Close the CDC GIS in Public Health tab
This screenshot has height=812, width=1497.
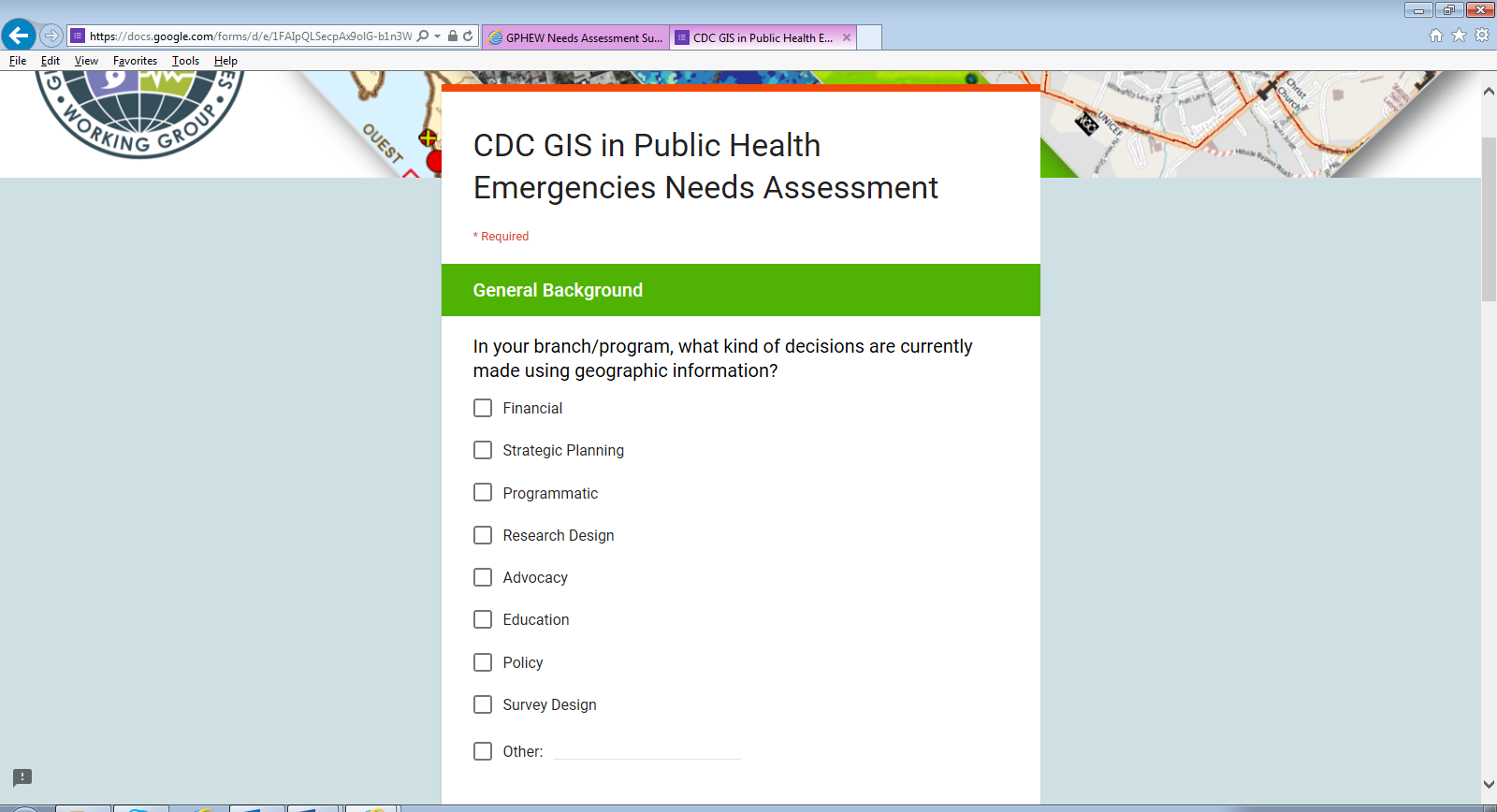tap(847, 37)
